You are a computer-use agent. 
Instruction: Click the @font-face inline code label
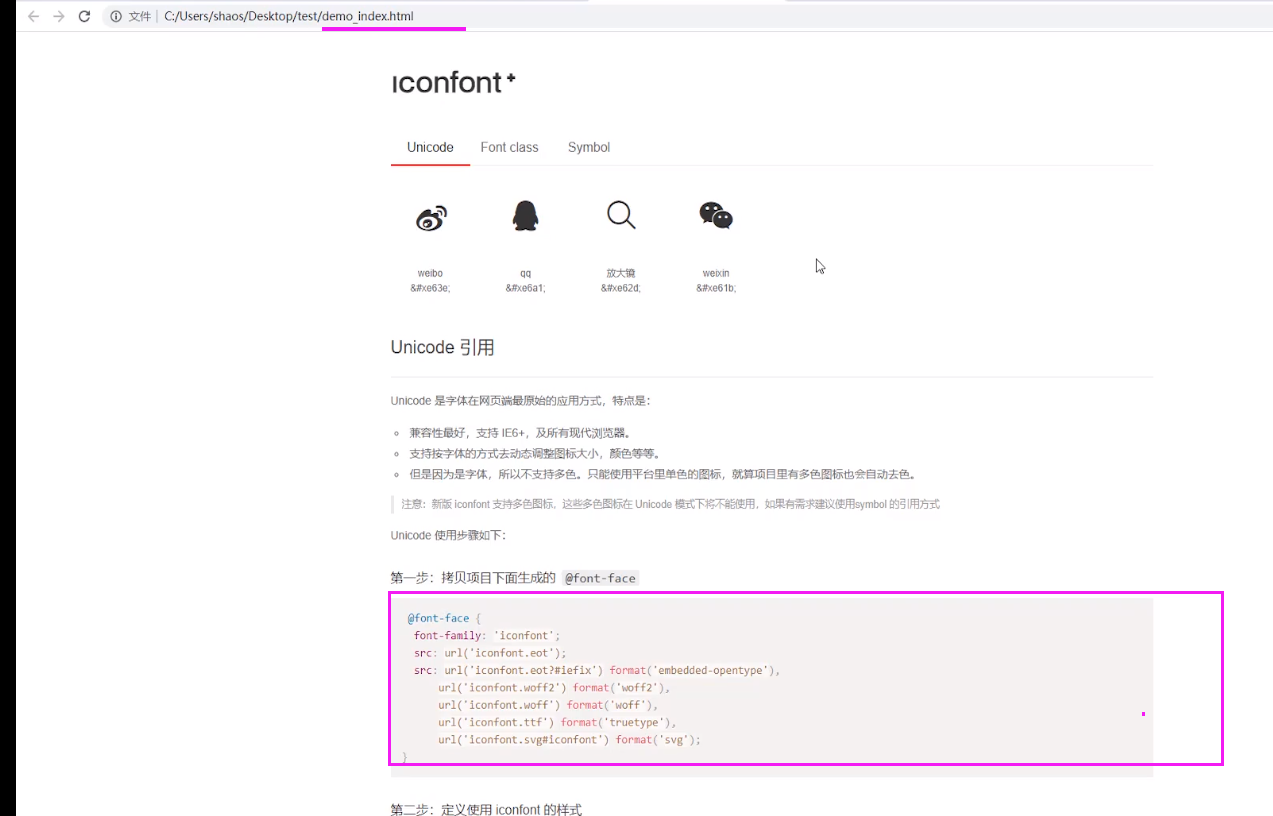click(600, 578)
